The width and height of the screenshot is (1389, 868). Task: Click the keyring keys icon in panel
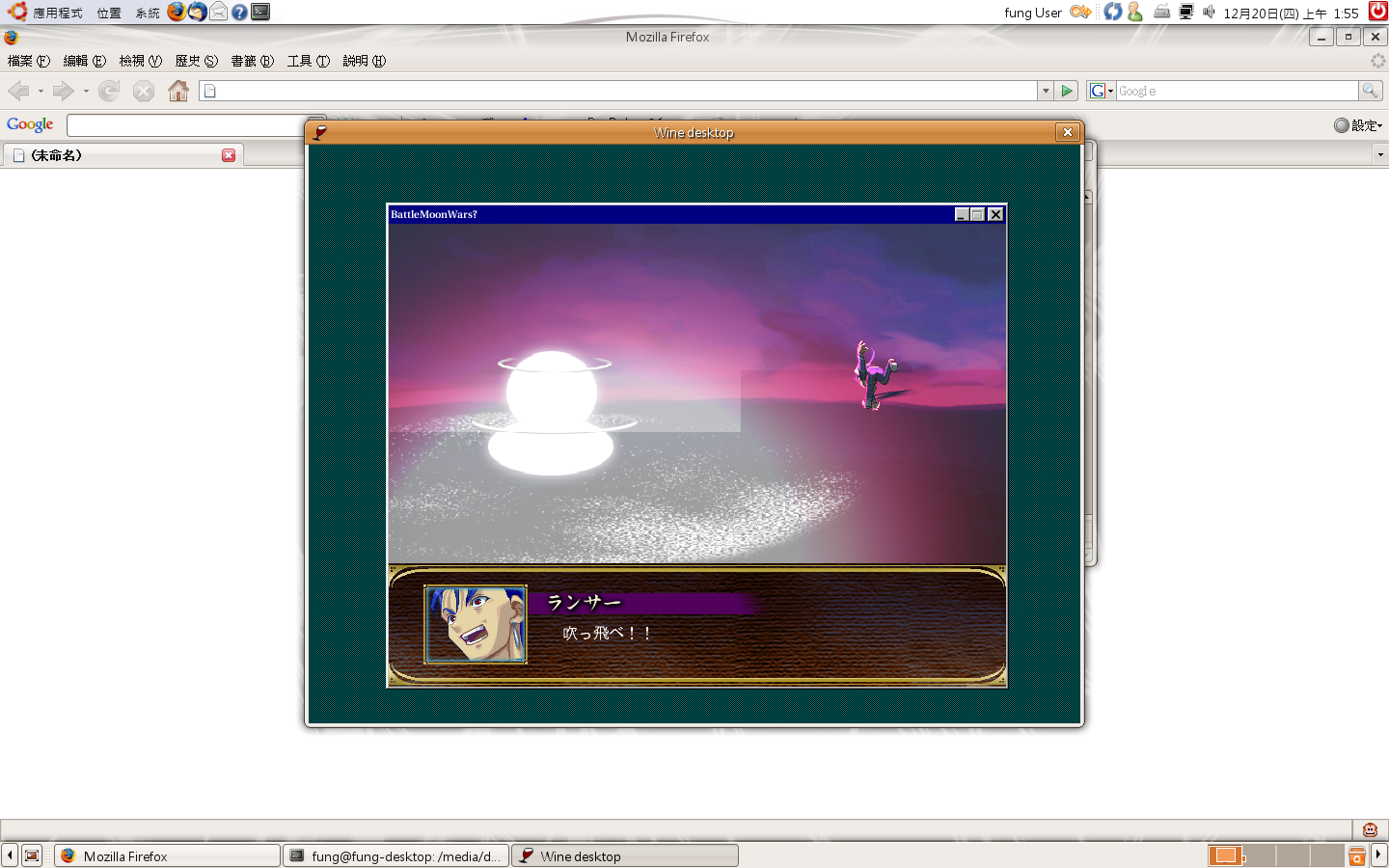(x=1080, y=12)
